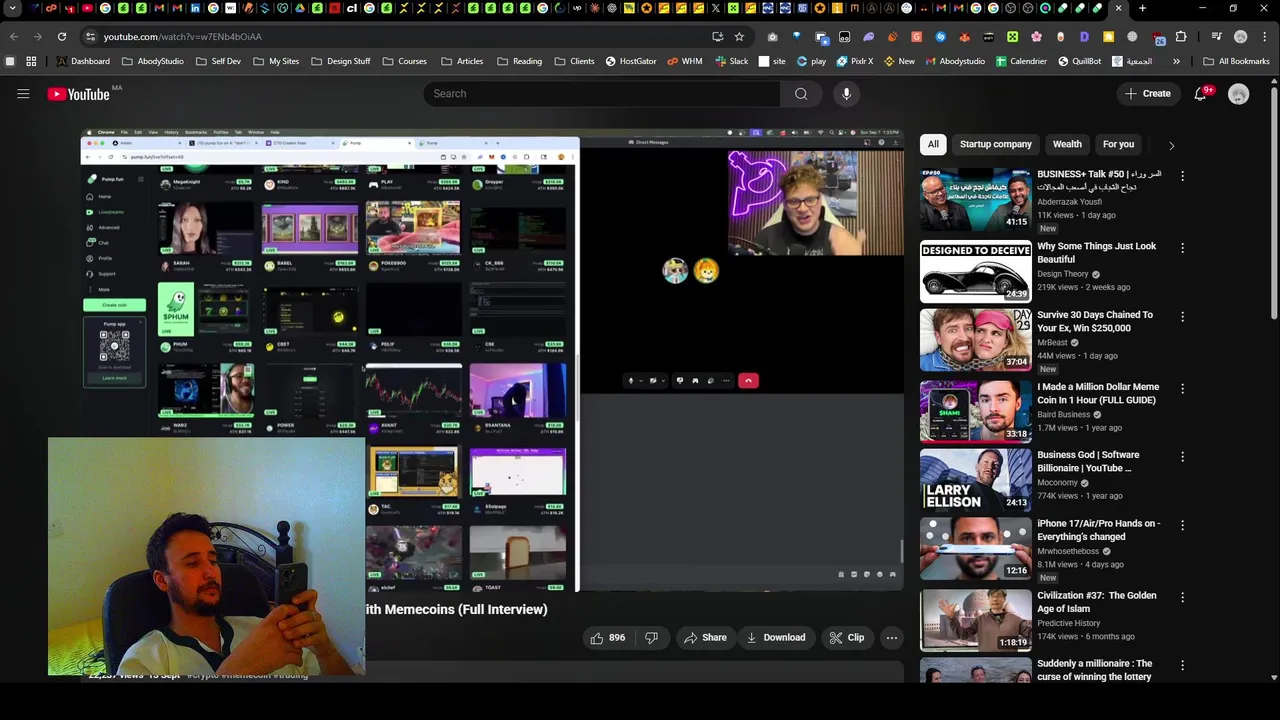The image size is (1280, 720).
Task: Open the All Bookmarks folder
Action: tap(1236, 61)
